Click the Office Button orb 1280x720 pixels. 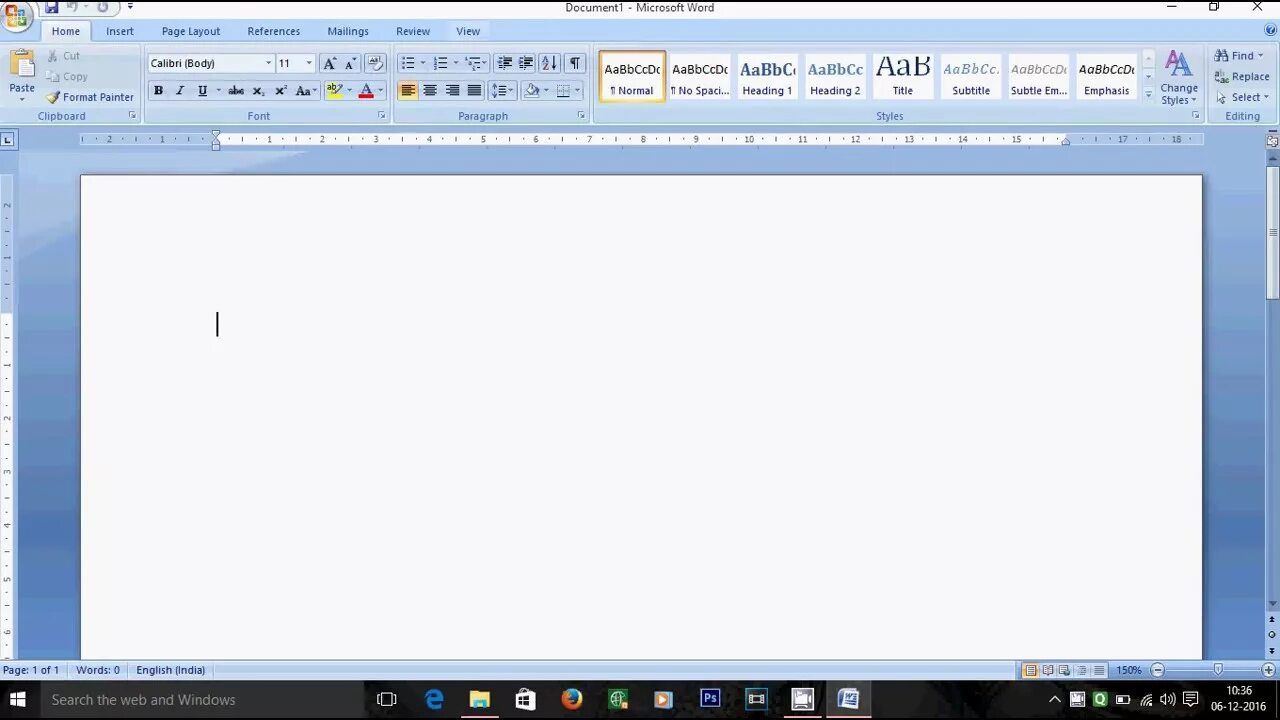click(17, 15)
